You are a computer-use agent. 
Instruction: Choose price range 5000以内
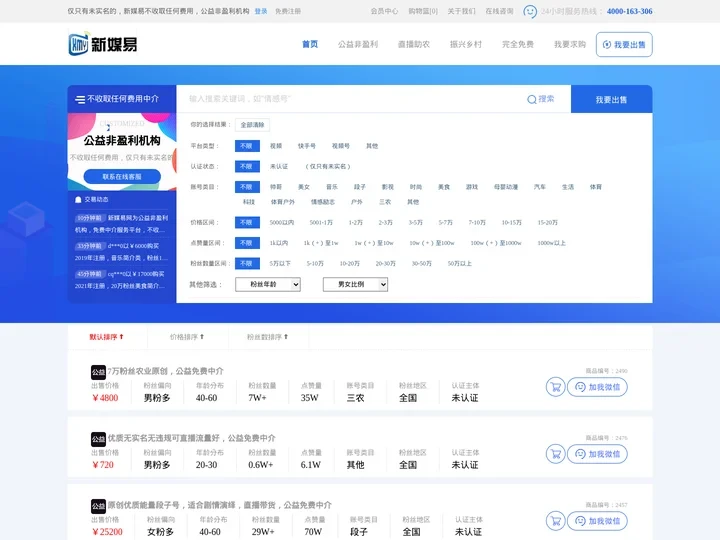click(x=281, y=222)
